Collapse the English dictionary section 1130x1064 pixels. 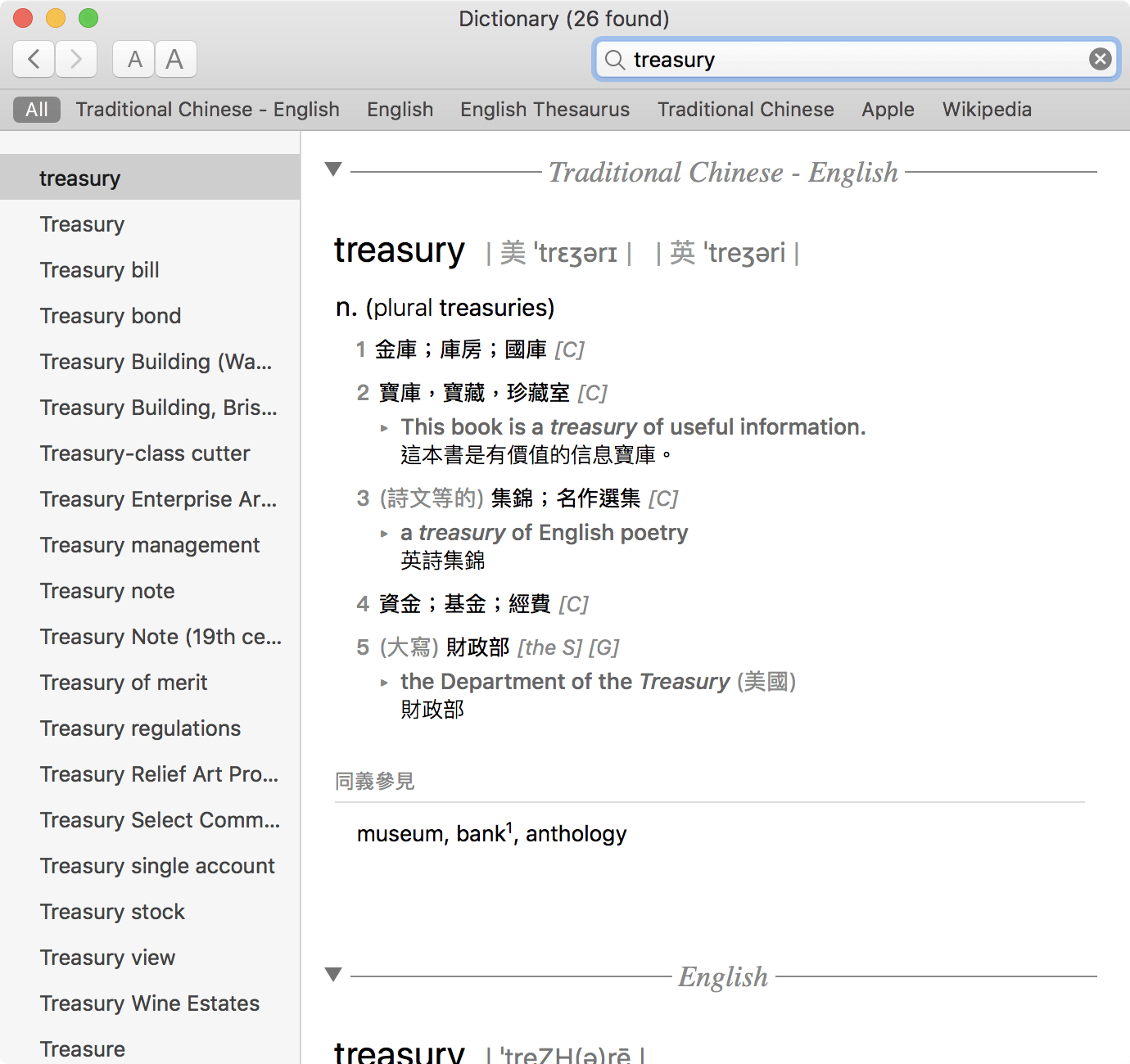(333, 974)
